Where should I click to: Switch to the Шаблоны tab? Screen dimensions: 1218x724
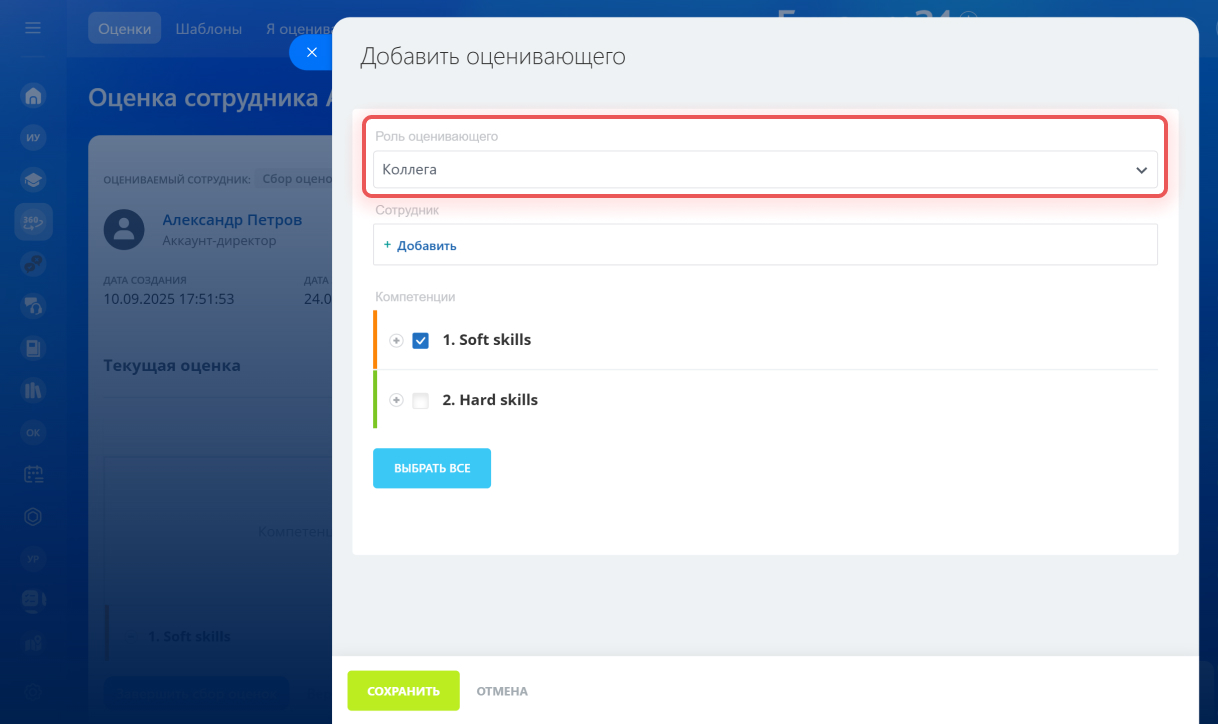pos(208,29)
